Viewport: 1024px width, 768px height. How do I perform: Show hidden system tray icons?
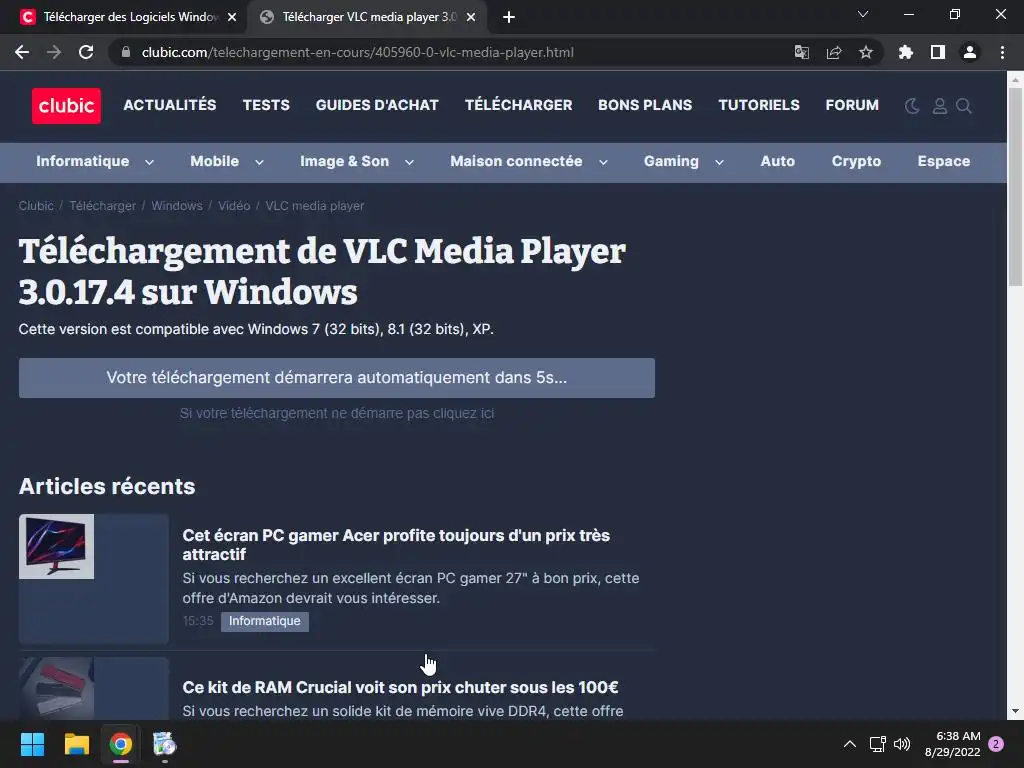coord(850,744)
